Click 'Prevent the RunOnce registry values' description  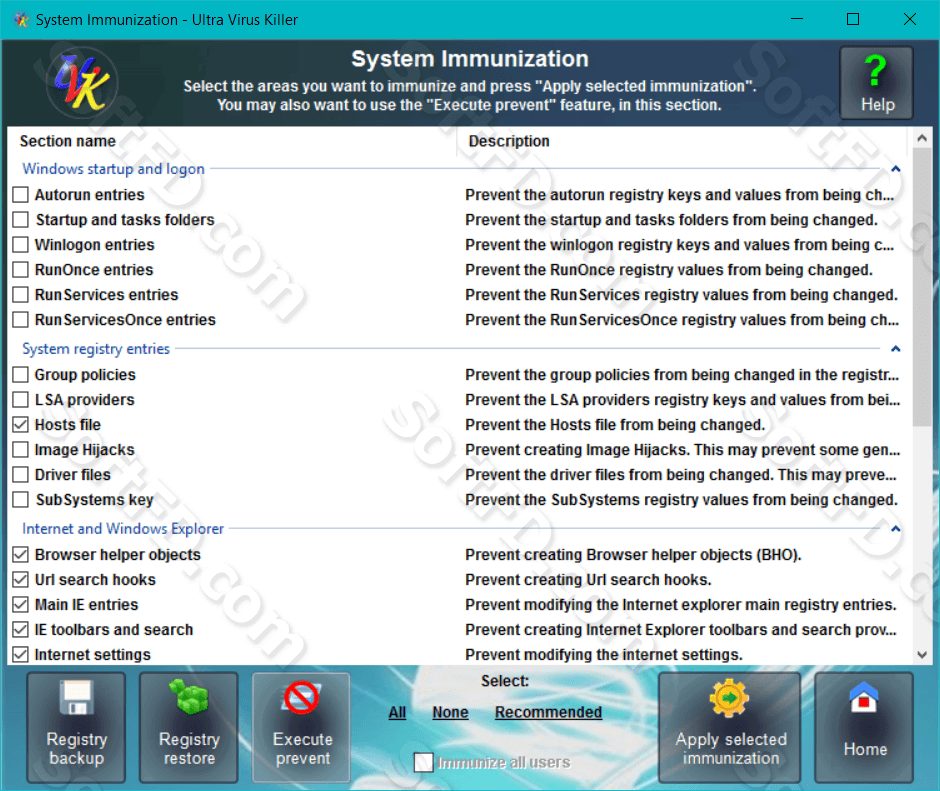pyautogui.click(x=669, y=270)
